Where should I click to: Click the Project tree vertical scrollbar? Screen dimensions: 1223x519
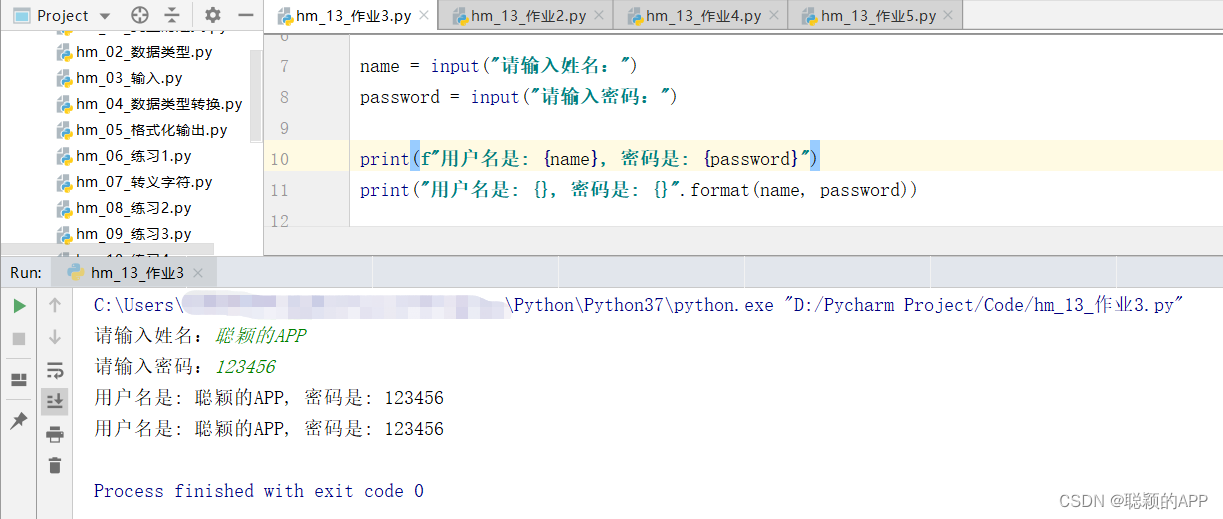256,95
